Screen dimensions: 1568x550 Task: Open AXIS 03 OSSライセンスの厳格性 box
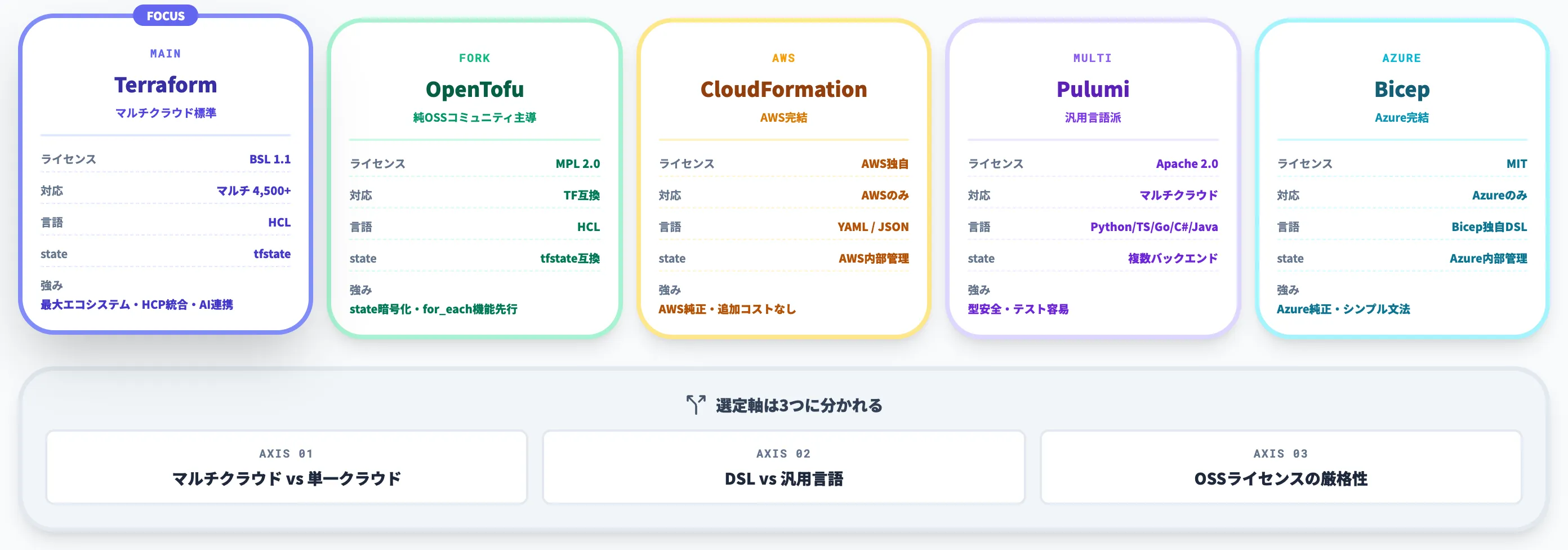1281,467
